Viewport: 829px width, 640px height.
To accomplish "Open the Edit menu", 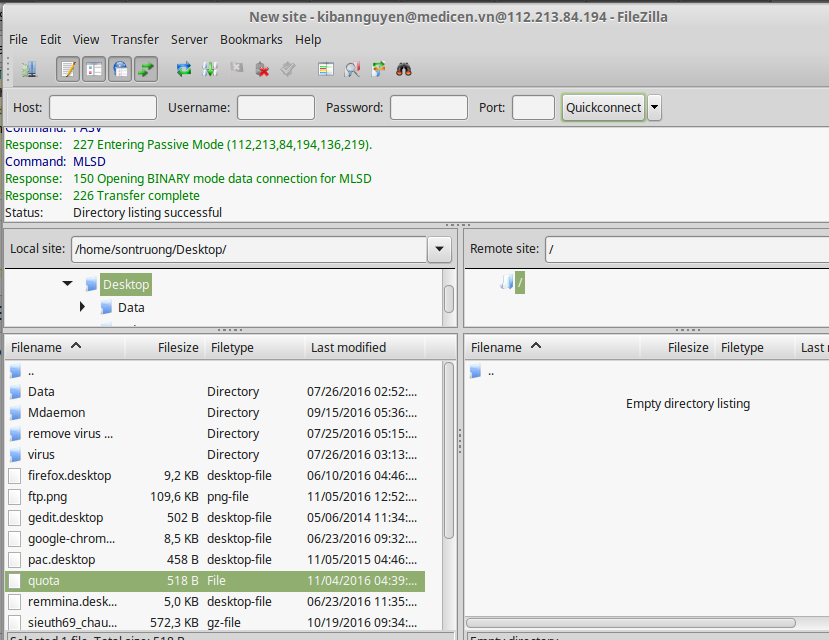I will [x=51, y=40].
